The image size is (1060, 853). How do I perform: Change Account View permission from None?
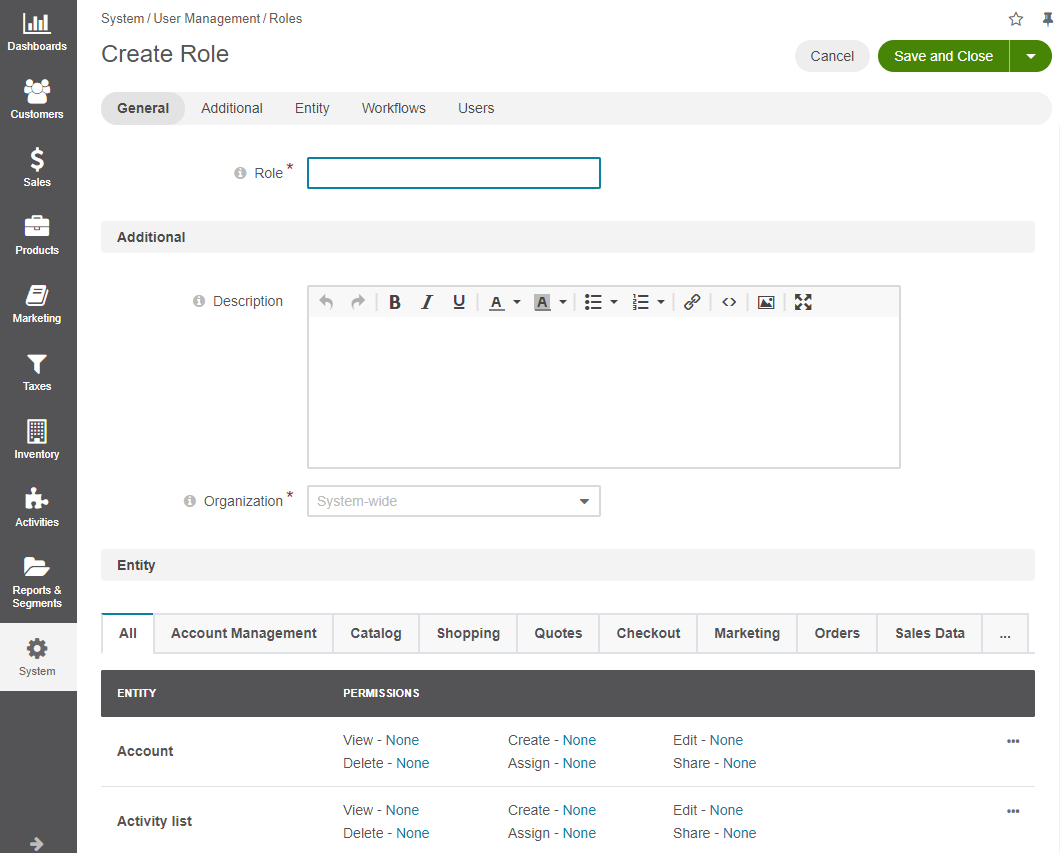tap(402, 740)
